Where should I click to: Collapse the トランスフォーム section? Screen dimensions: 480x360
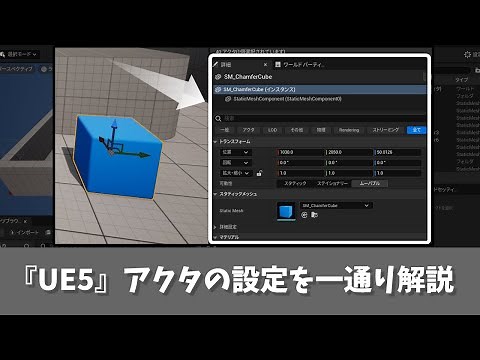215,142
